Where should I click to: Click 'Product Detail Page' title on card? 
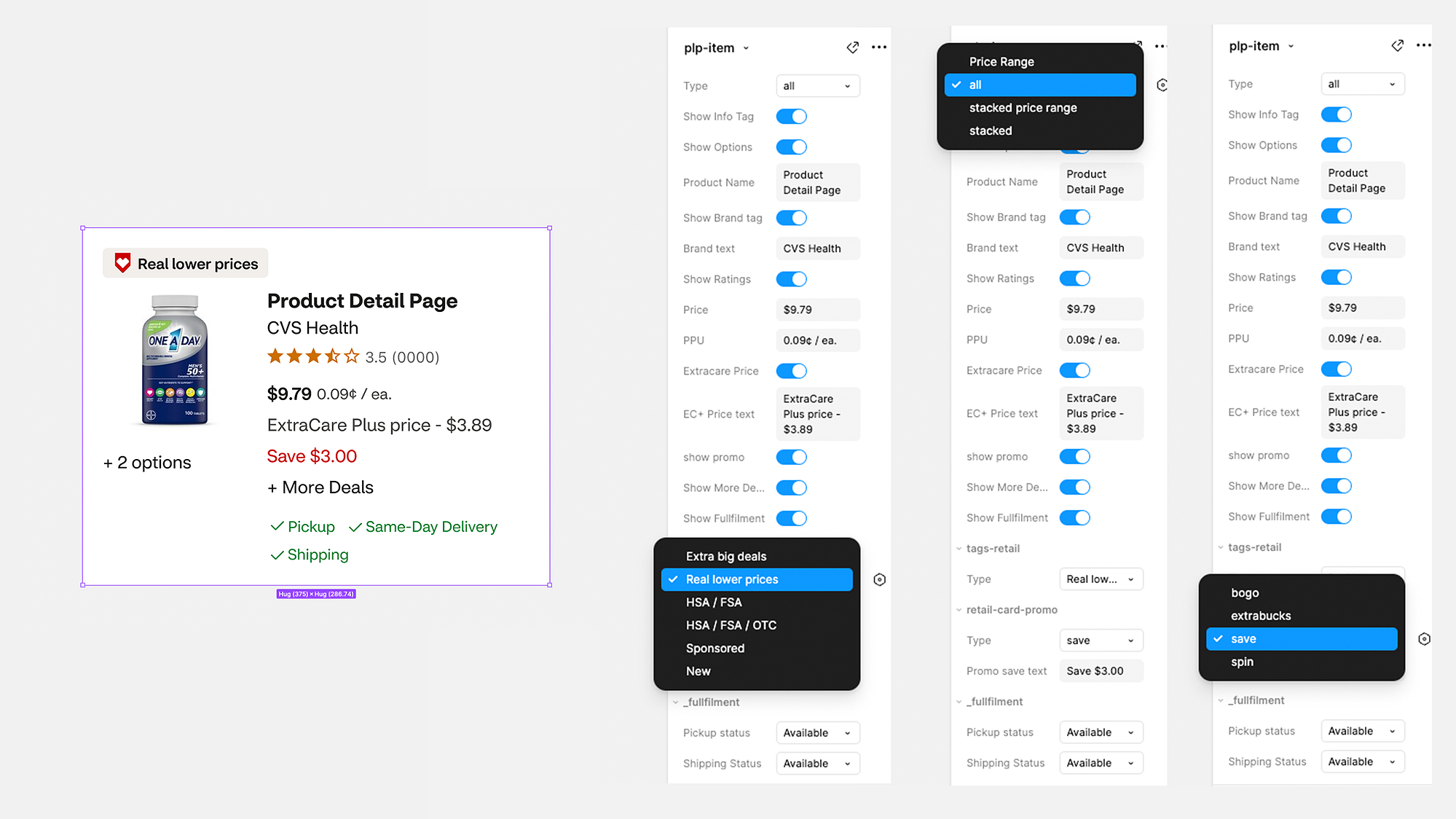(x=362, y=301)
